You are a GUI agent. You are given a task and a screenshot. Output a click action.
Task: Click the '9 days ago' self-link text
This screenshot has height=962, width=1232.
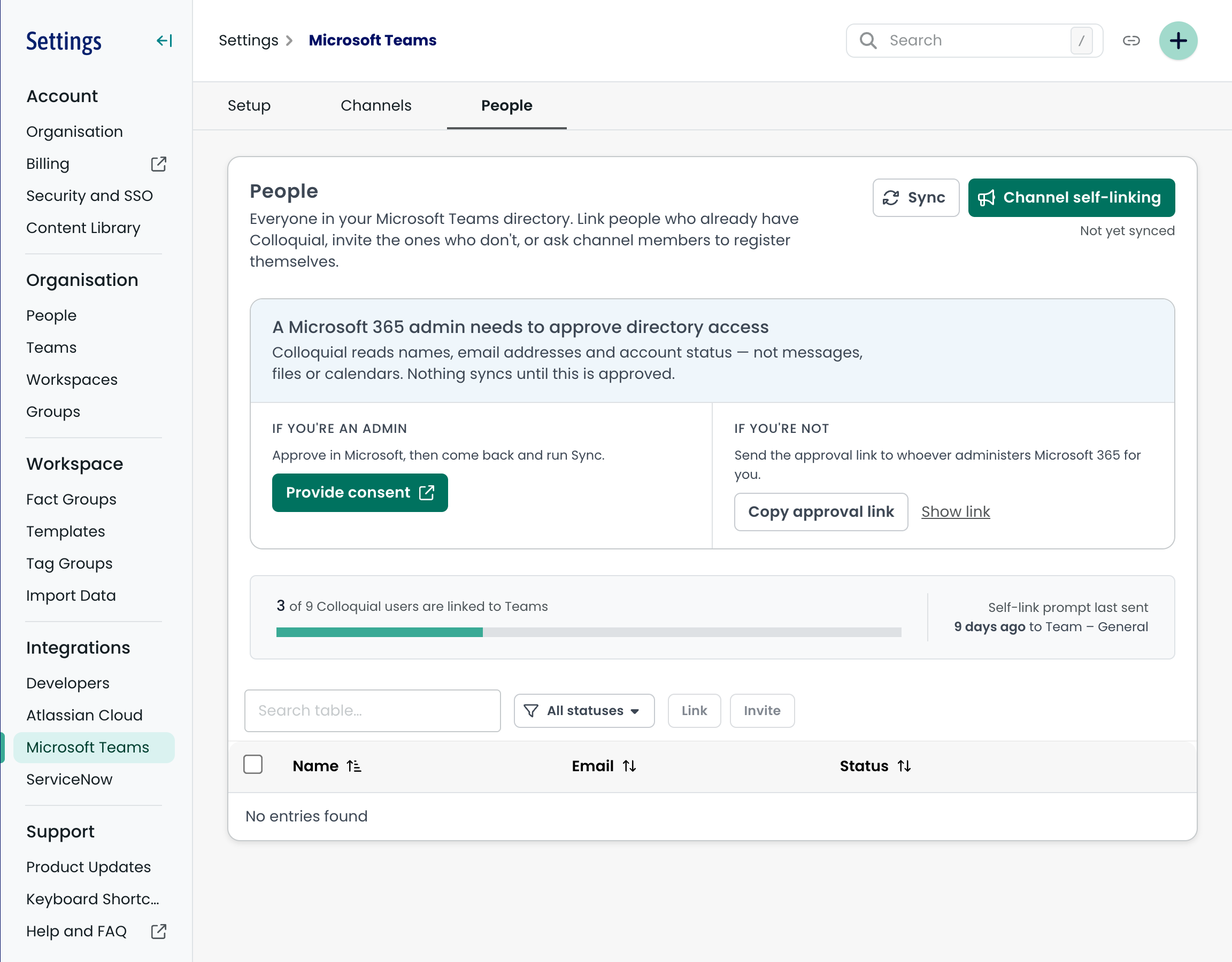(x=989, y=626)
